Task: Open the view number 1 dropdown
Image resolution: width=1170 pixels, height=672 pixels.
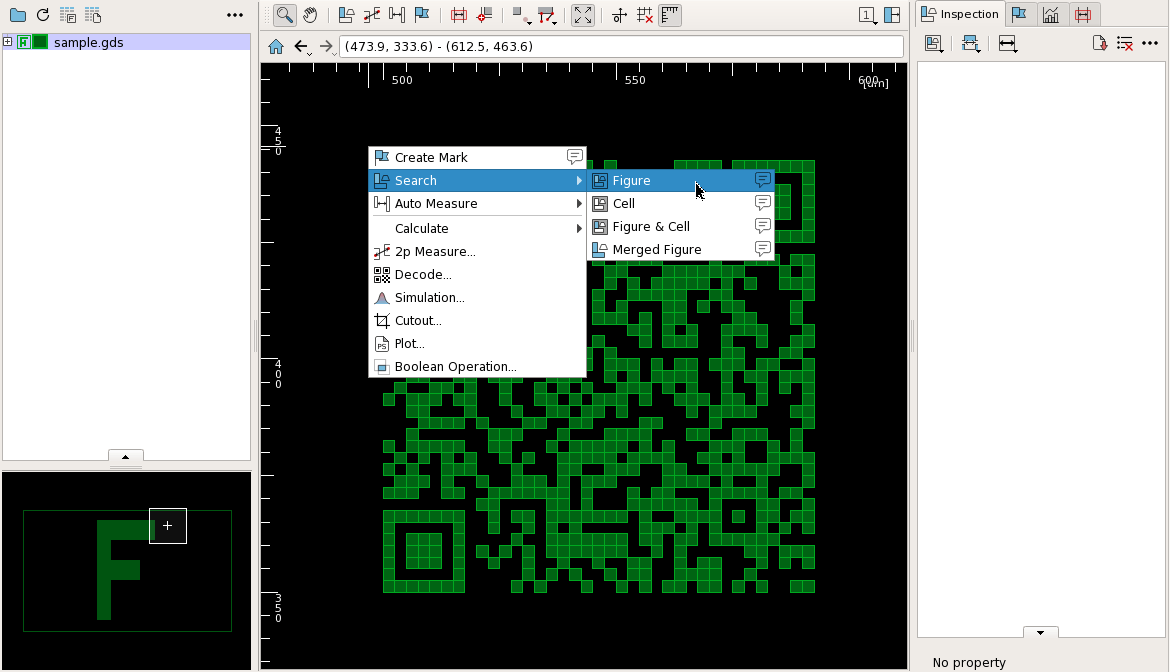Action: click(867, 15)
